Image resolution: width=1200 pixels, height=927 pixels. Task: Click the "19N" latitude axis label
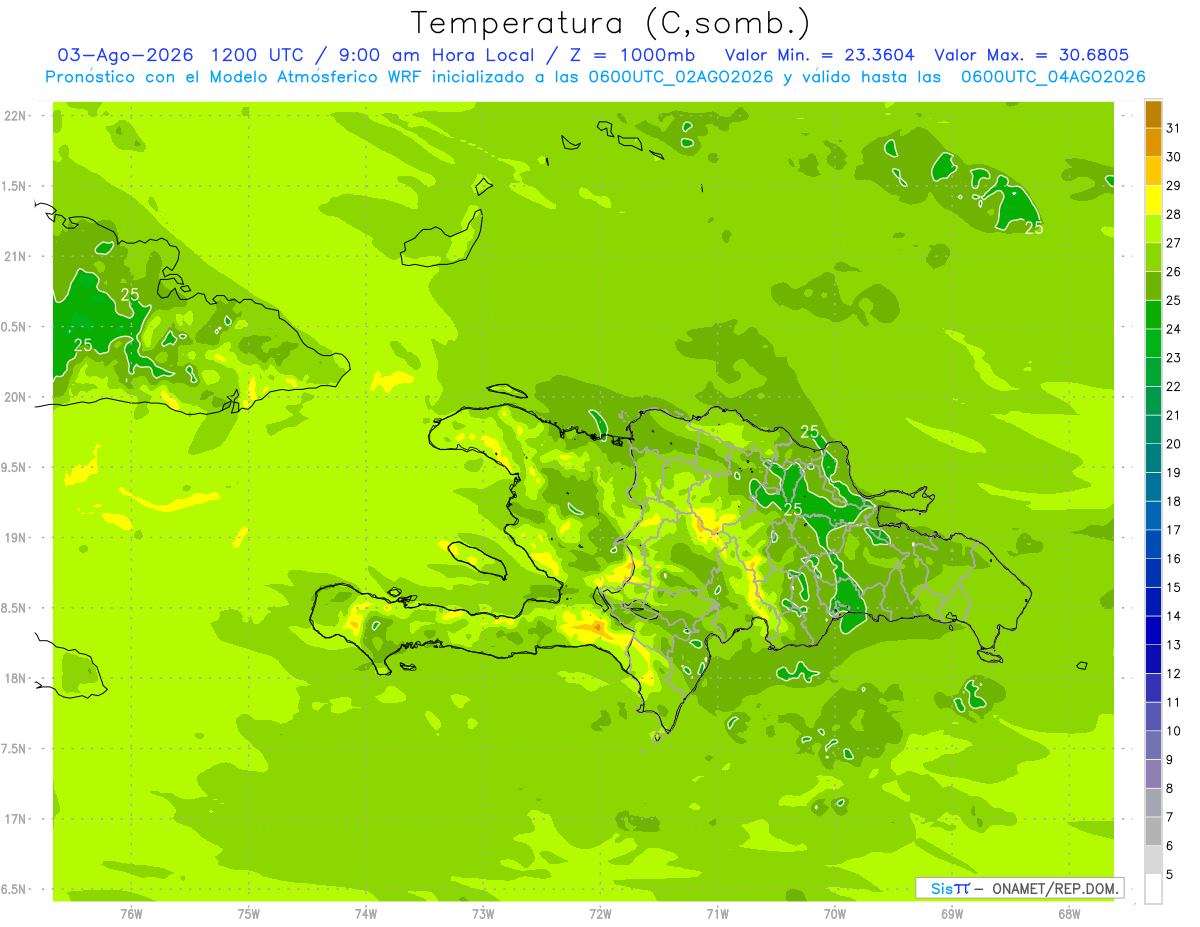(15, 537)
